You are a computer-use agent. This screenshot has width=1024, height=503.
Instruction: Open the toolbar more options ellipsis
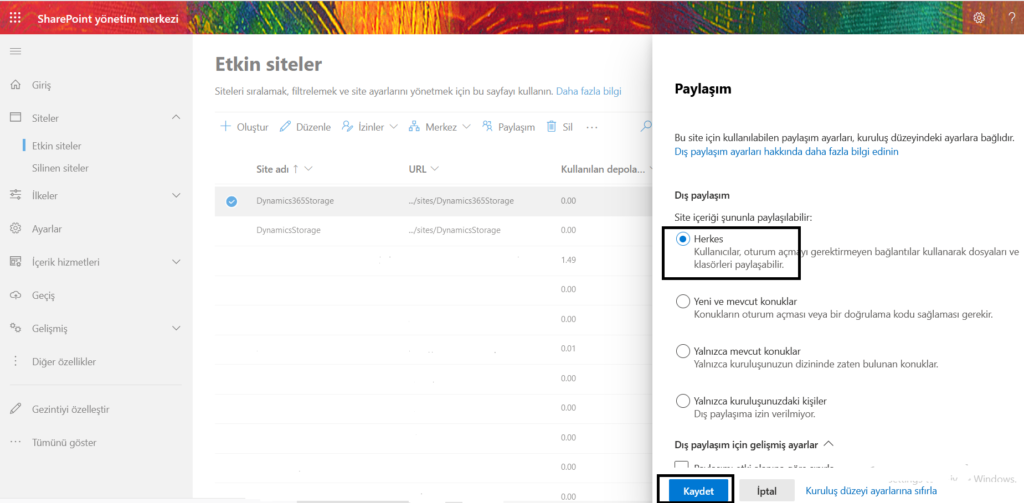point(592,127)
